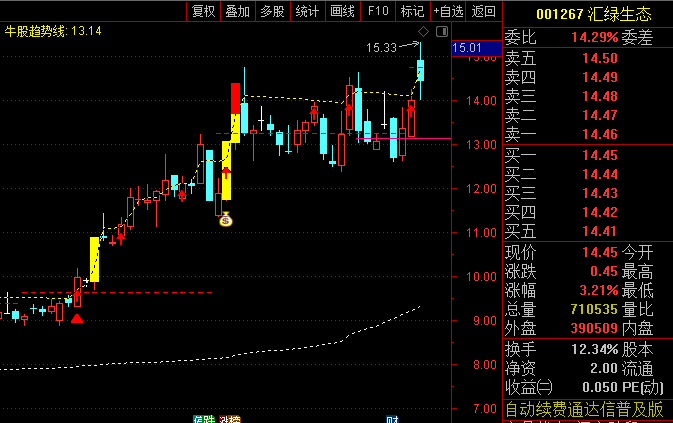
Task: Click the yellow limit-up candlestick near 10.00-11.00
Action: [x=94, y=259]
